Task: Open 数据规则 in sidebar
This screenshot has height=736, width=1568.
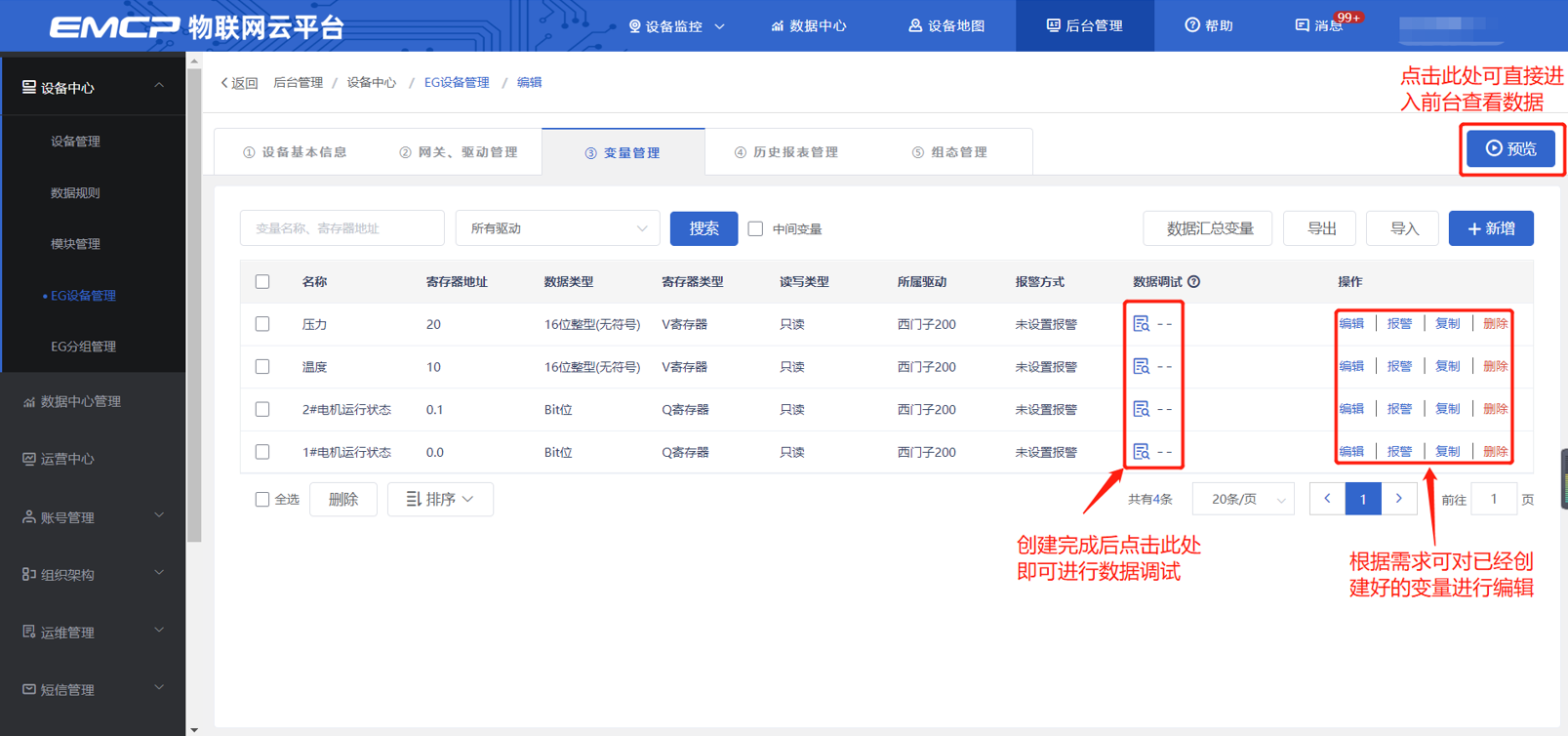Action: click(x=75, y=193)
